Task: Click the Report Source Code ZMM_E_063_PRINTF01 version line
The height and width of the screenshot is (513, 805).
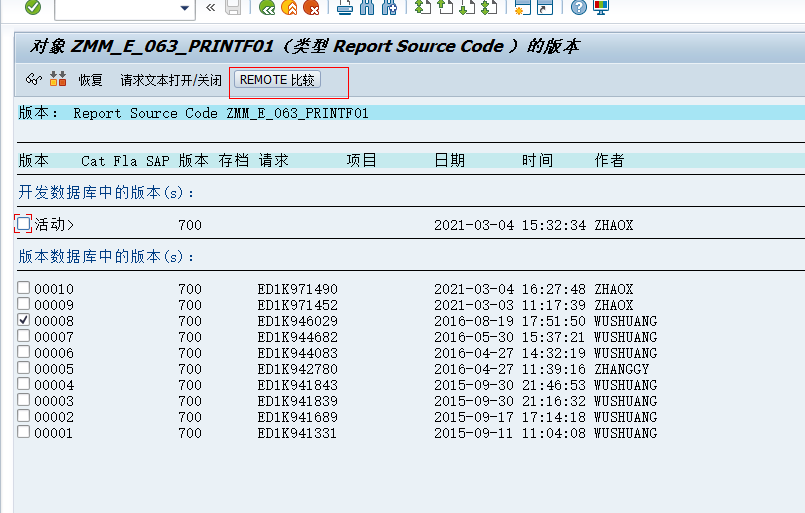Action: [221, 113]
